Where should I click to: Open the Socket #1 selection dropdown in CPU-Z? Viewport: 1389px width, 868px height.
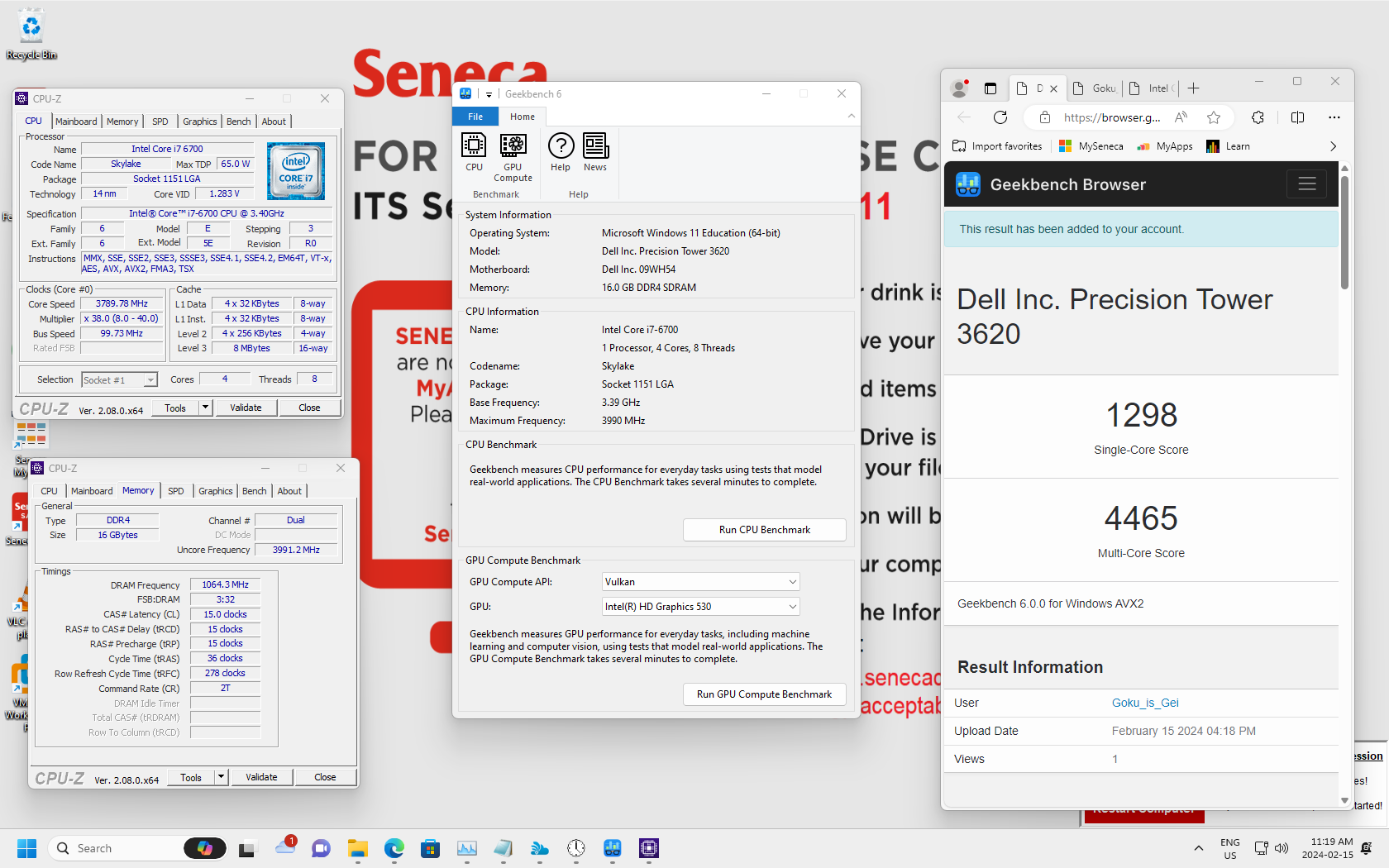(x=119, y=380)
